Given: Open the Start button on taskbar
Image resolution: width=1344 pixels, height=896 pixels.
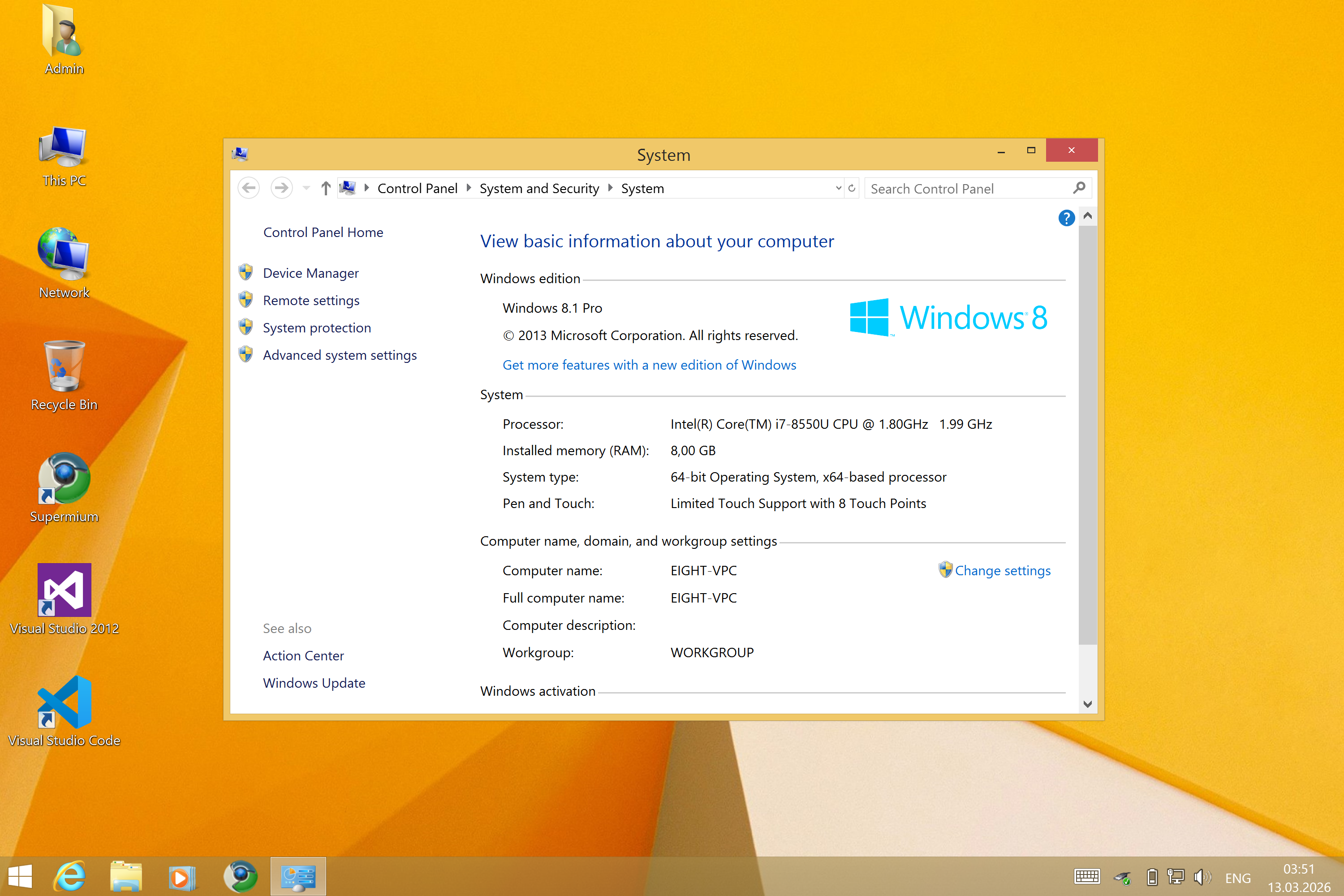Looking at the screenshot, I should pos(21,877).
